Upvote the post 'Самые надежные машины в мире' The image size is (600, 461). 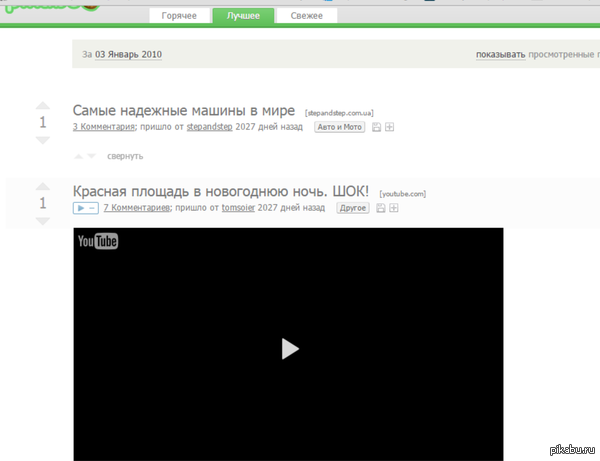click(42, 105)
